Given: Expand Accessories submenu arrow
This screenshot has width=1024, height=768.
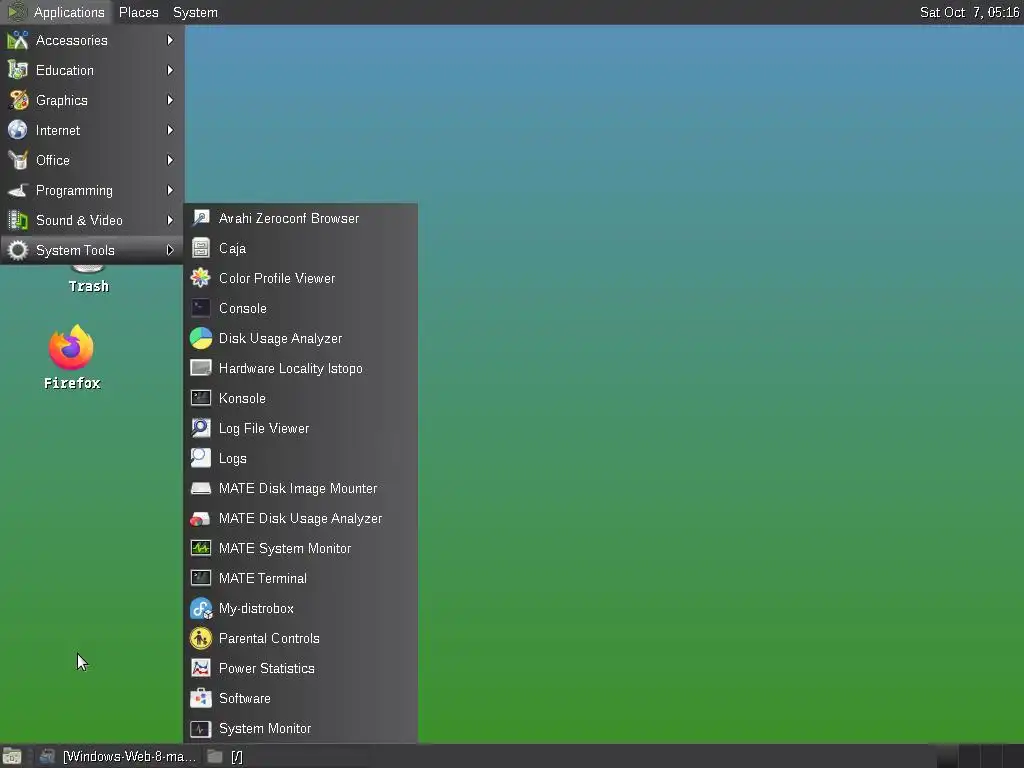Looking at the screenshot, I should pos(170,40).
